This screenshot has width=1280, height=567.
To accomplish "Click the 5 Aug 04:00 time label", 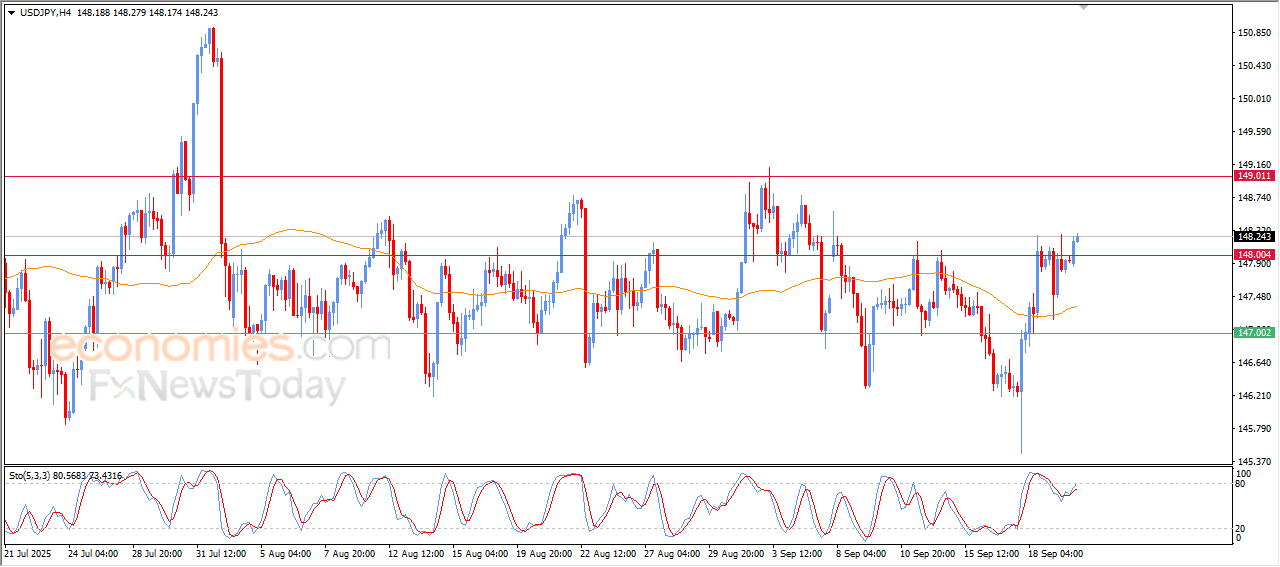I will coord(285,553).
